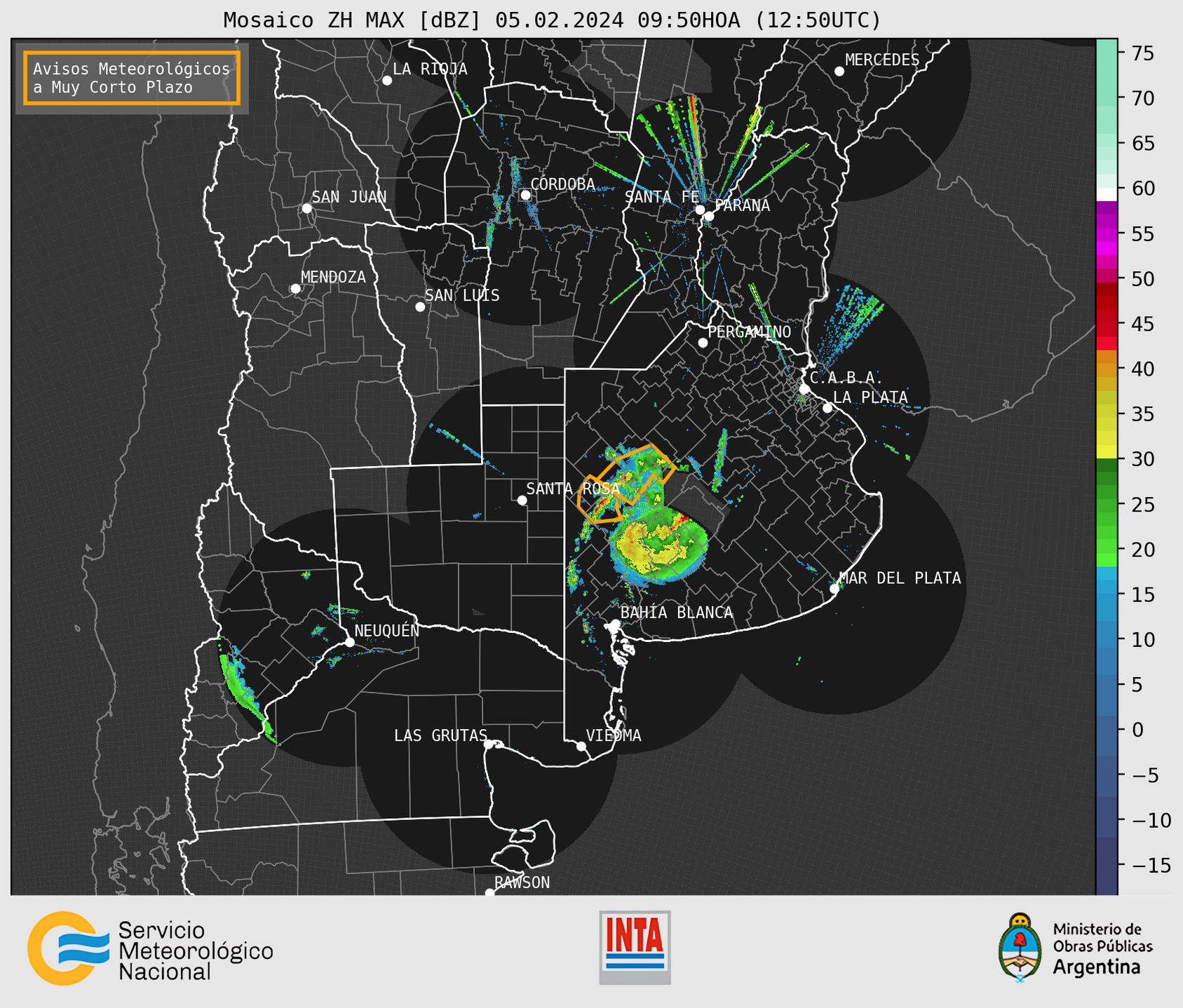Click the C.A.B.A. city dot
Viewport: 1183px width, 1008px height.
pos(805,388)
